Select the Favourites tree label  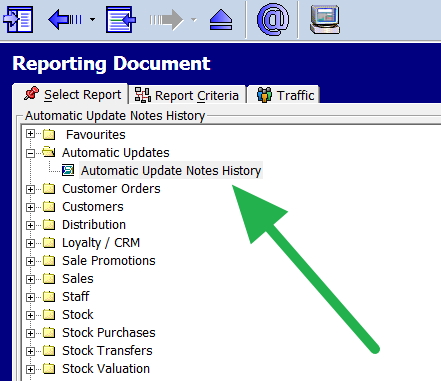pos(96,135)
